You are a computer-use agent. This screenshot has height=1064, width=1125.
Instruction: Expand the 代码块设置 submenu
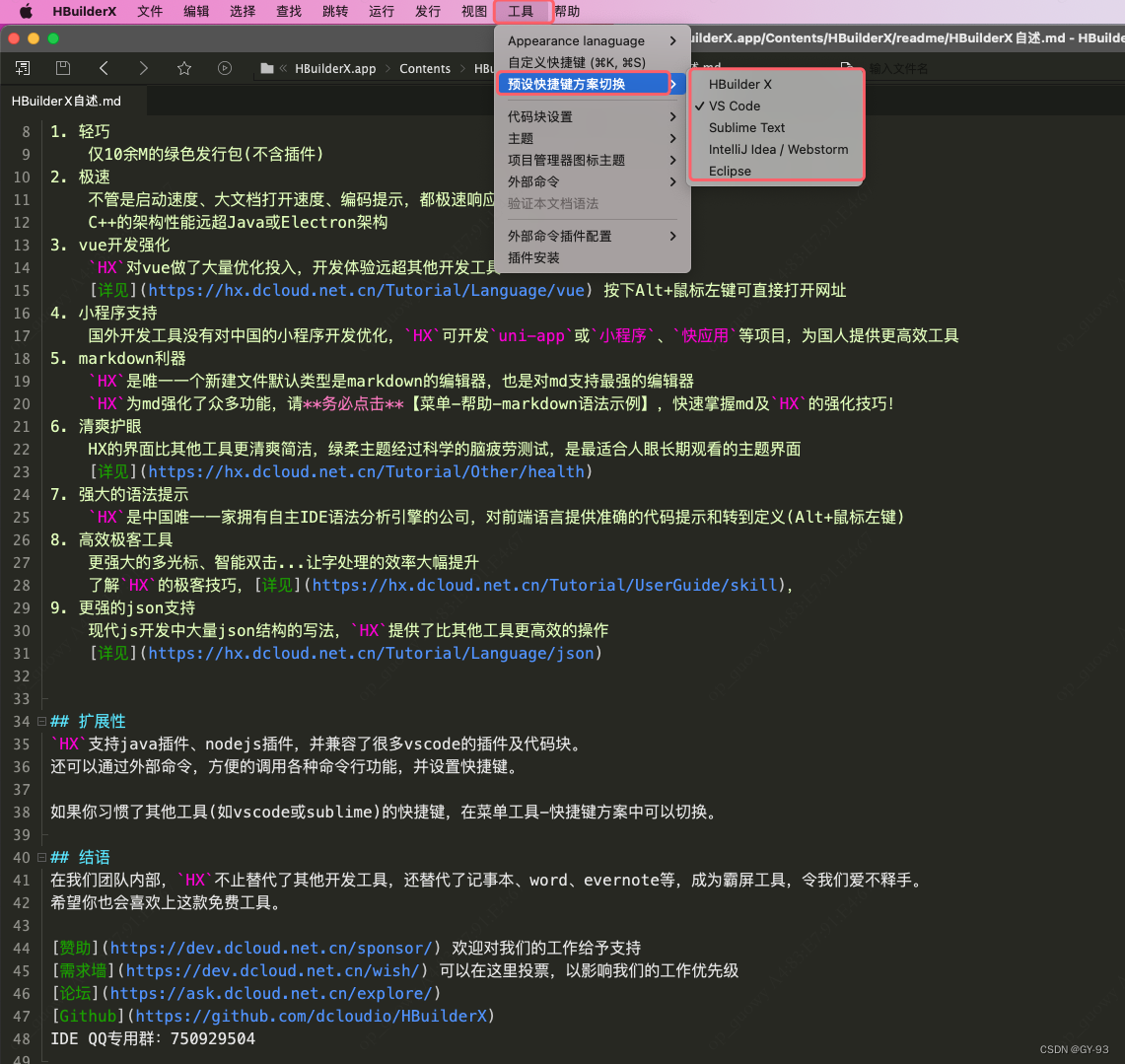point(592,116)
